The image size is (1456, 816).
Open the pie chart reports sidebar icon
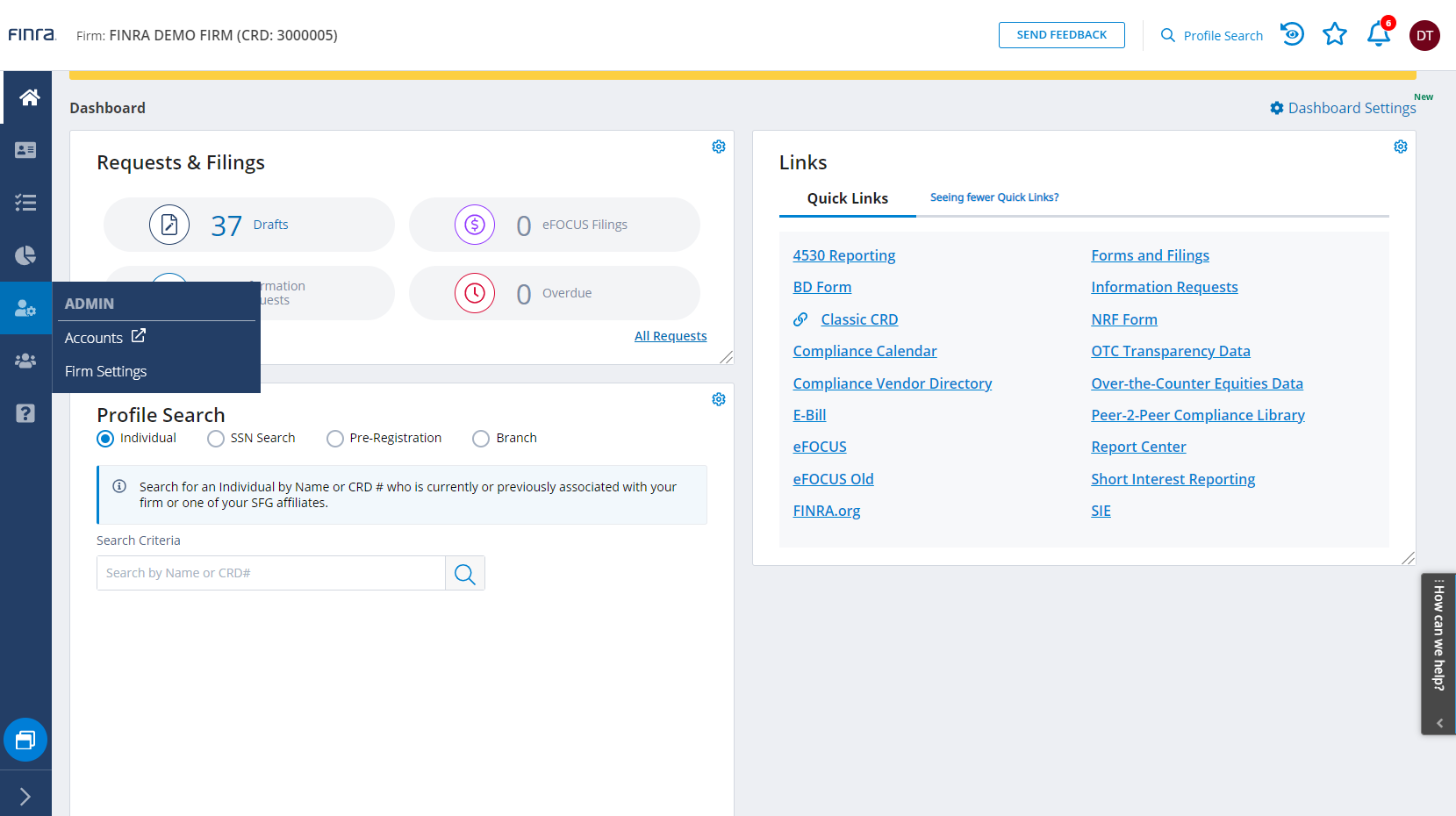pyautogui.click(x=25, y=255)
